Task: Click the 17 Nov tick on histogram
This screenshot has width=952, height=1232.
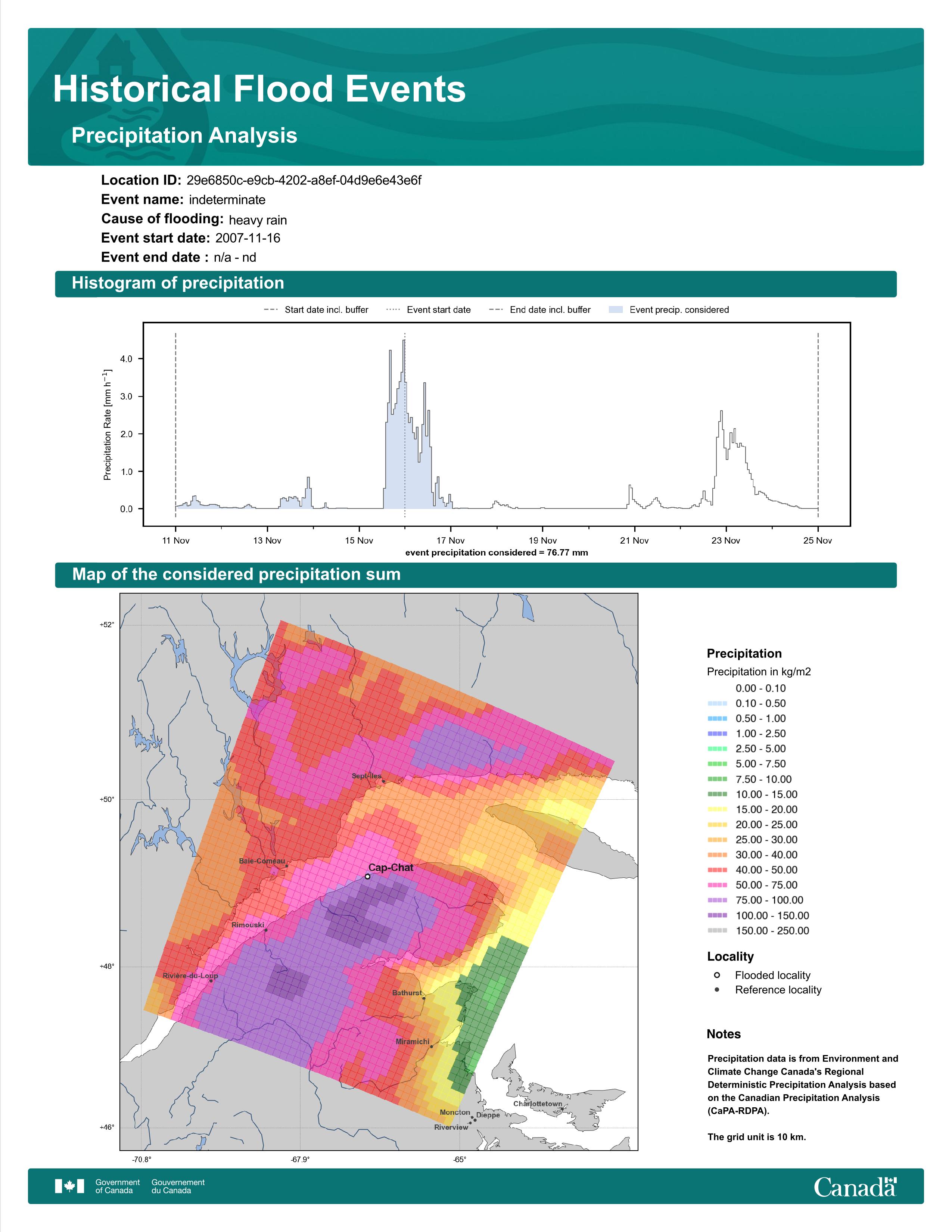Action: [x=451, y=540]
